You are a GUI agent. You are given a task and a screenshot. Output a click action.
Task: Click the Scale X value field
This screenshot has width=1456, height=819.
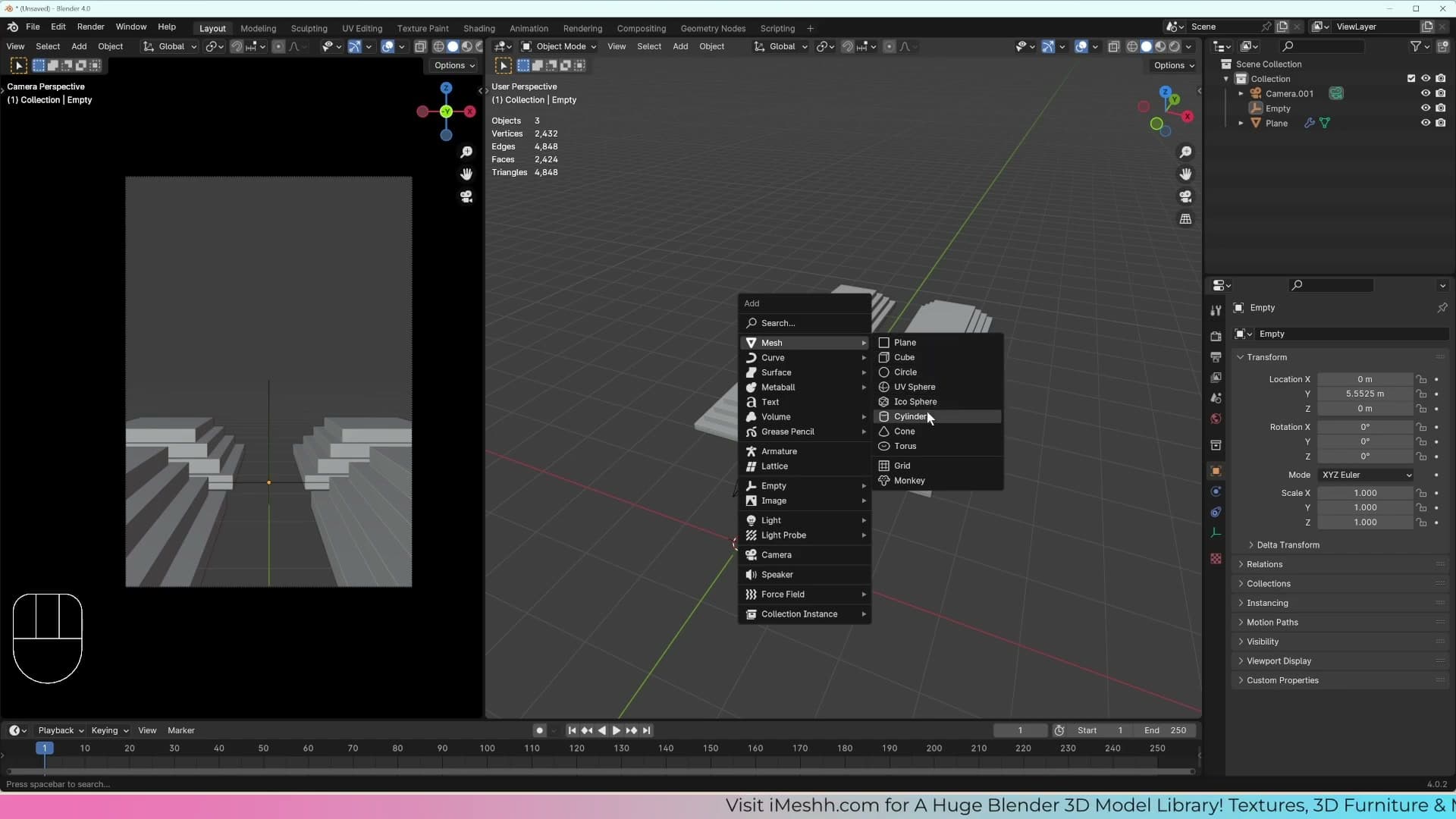tap(1365, 493)
